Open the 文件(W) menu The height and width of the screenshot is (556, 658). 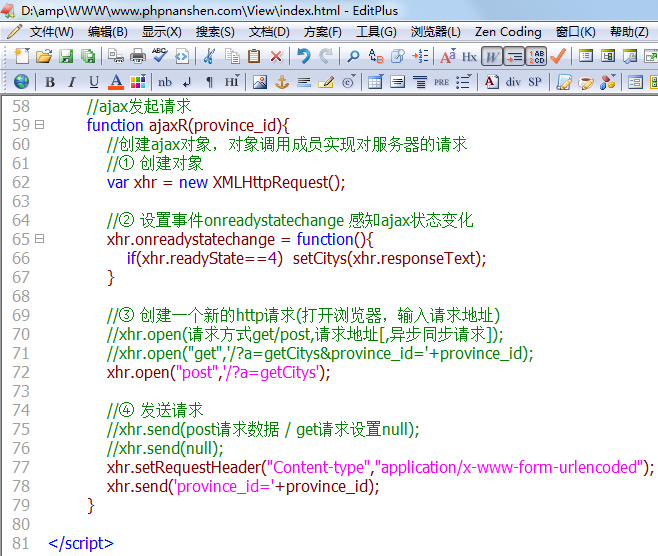(52, 32)
